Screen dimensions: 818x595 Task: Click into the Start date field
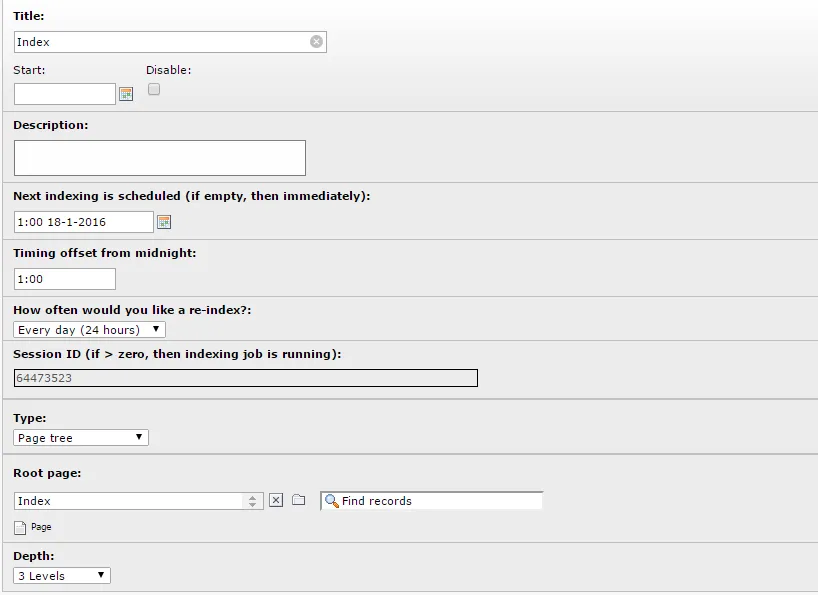65,94
